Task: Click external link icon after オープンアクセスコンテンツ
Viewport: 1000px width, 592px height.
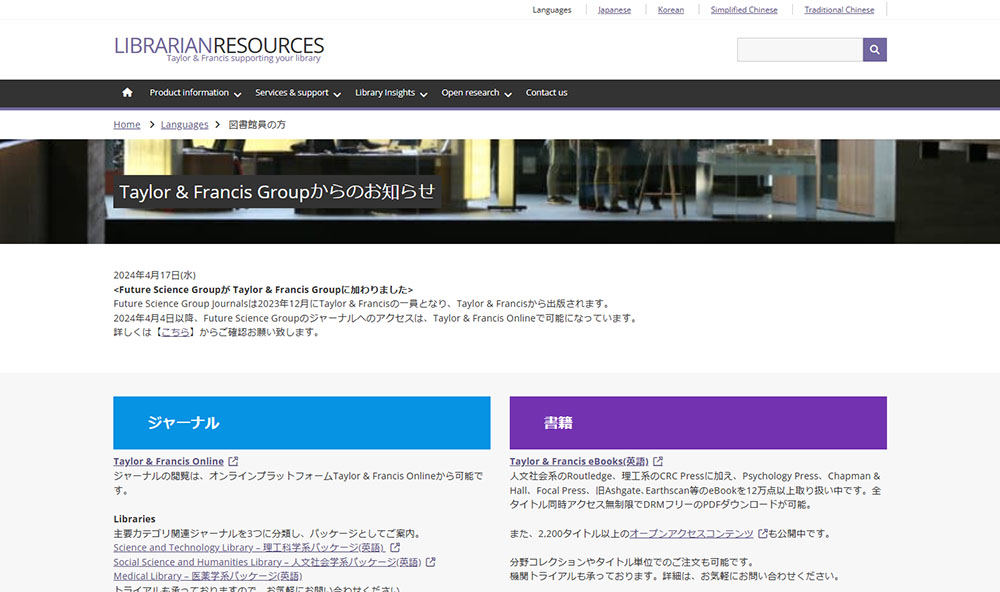Action: pyautogui.click(x=763, y=534)
